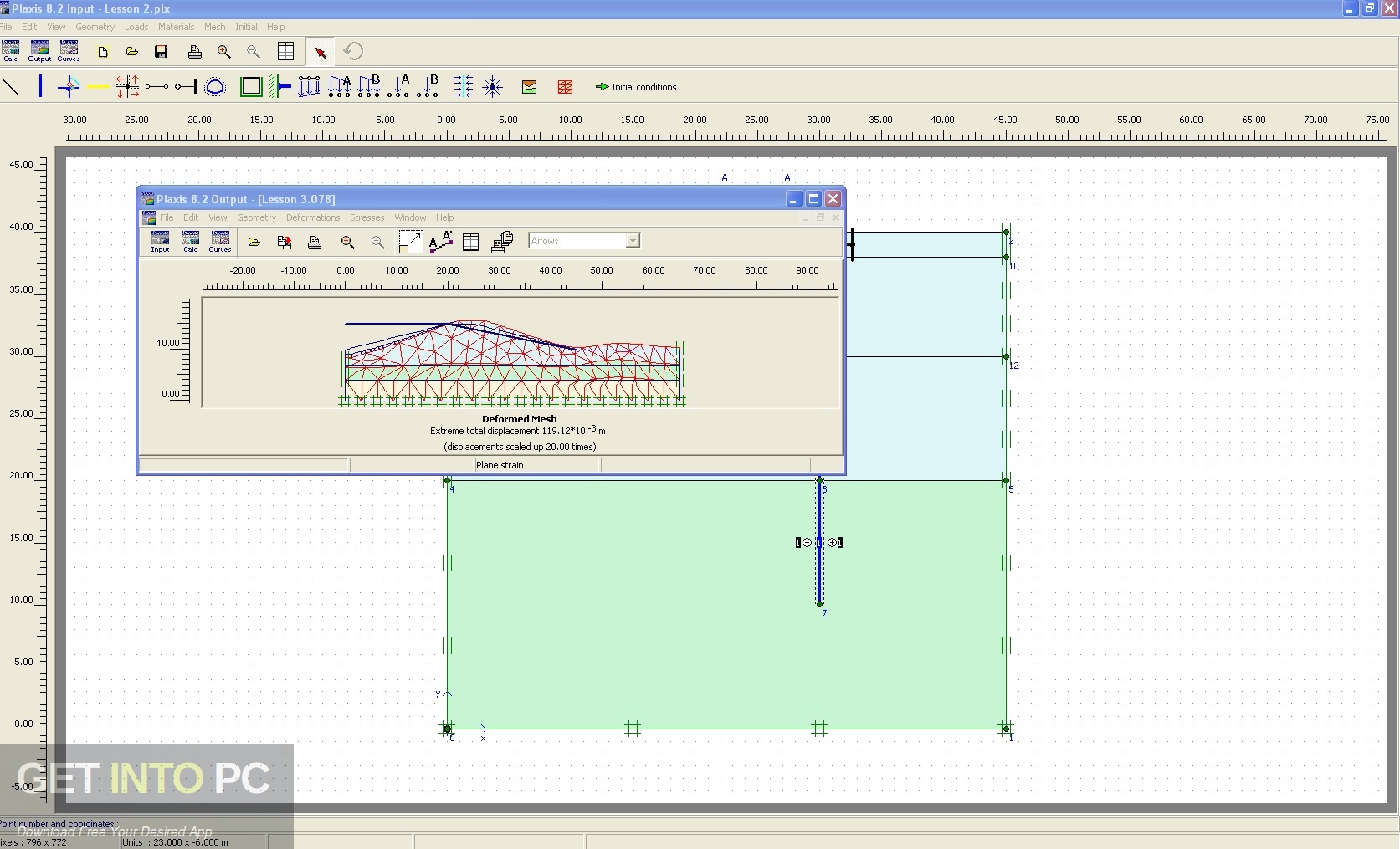The height and width of the screenshot is (849, 1400).
Task: Print the geometry model in Input window
Action: point(194,52)
